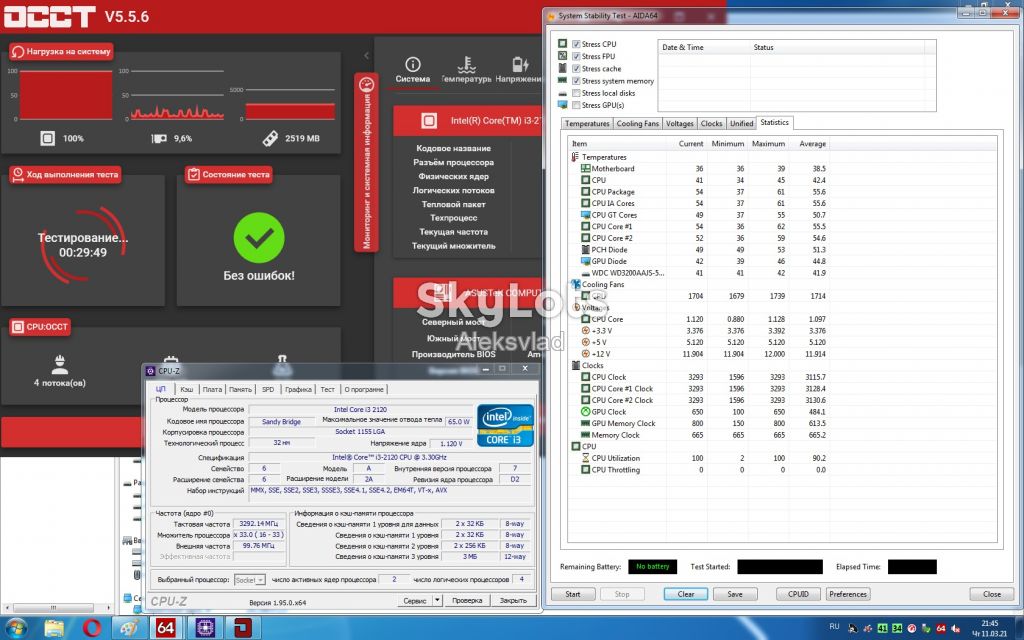Uncheck the Stress cache checkbox

pyautogui.click(x=576, y=69)
